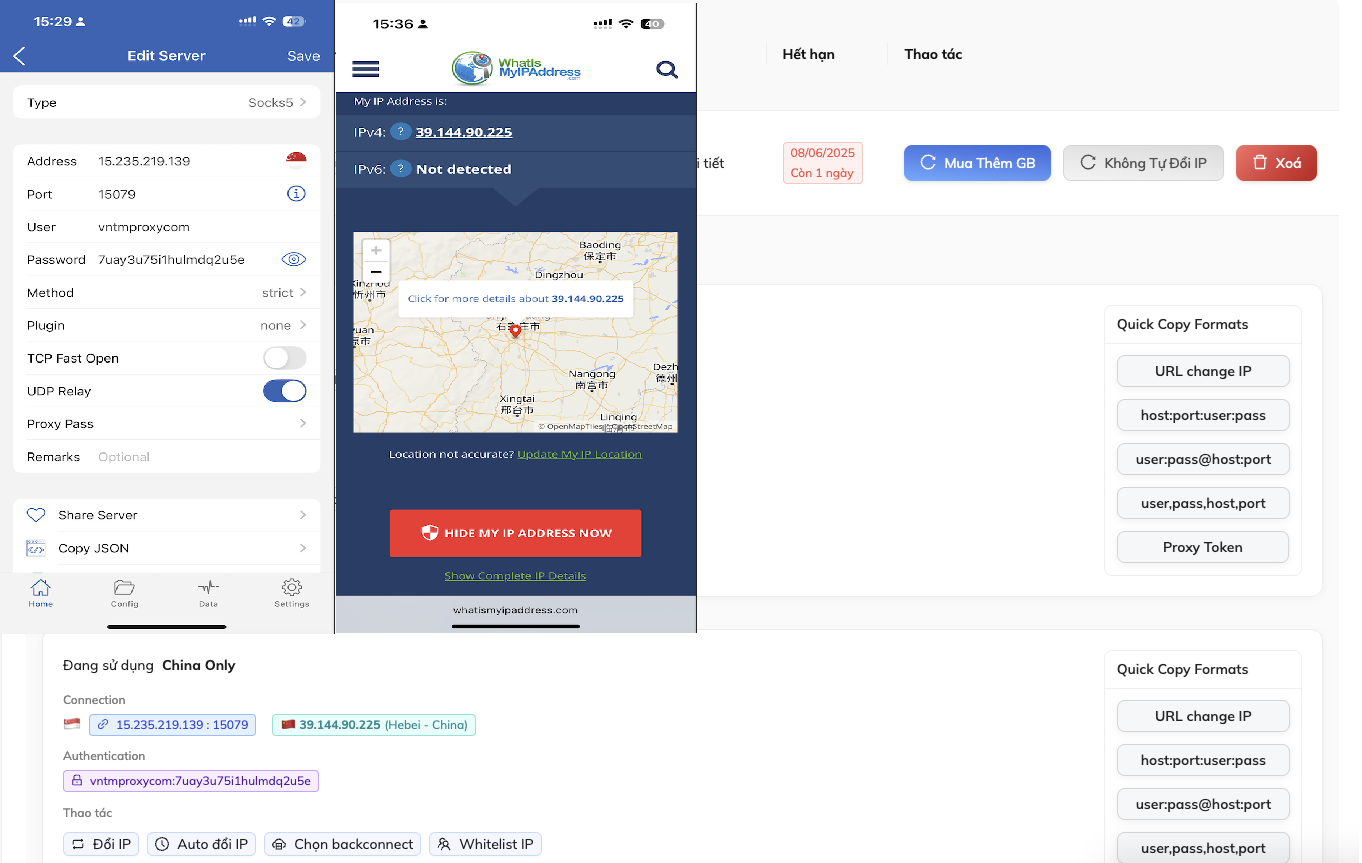Click the info icon next to Port

click(x=295, y=194)
